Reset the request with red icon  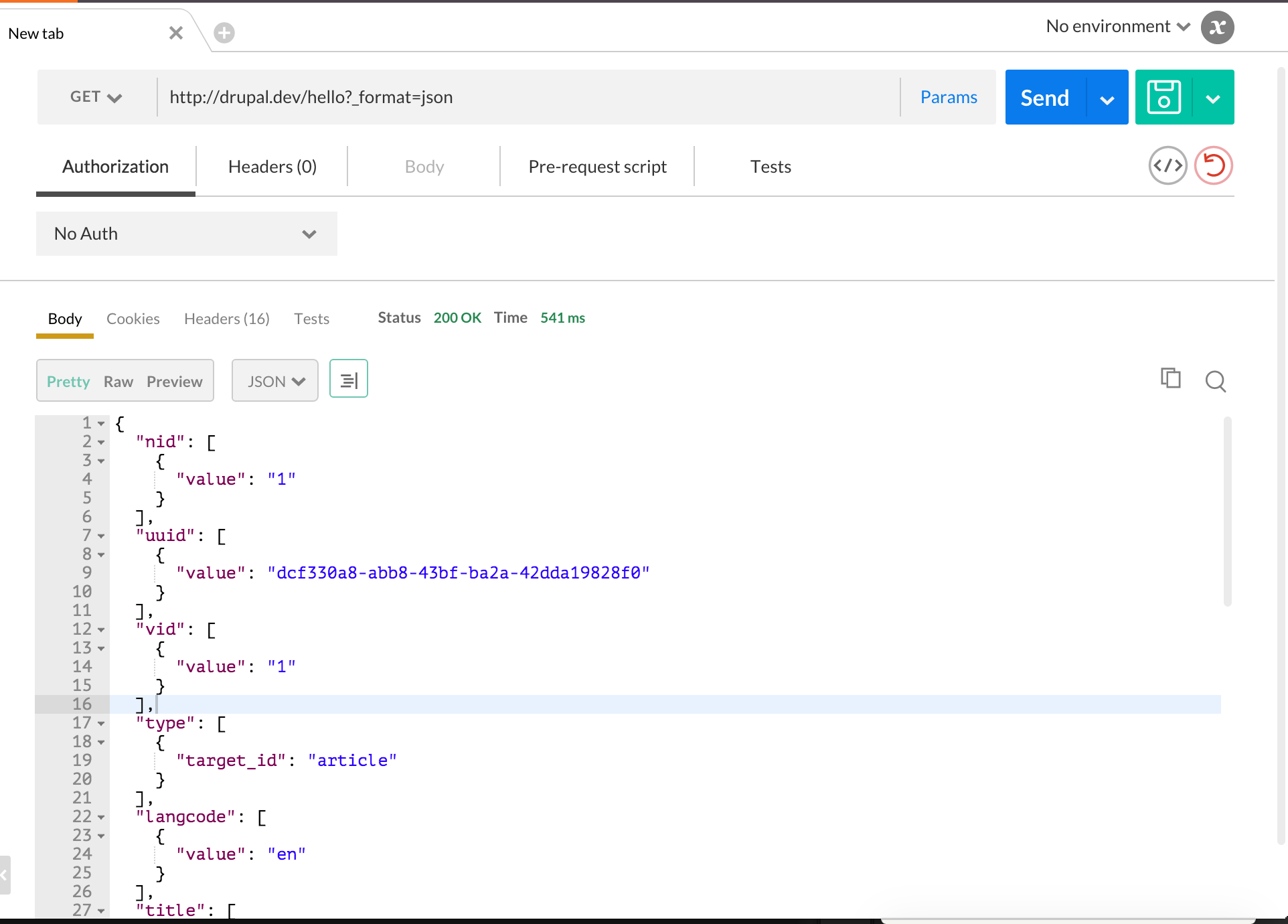(x=1214, y=165)
